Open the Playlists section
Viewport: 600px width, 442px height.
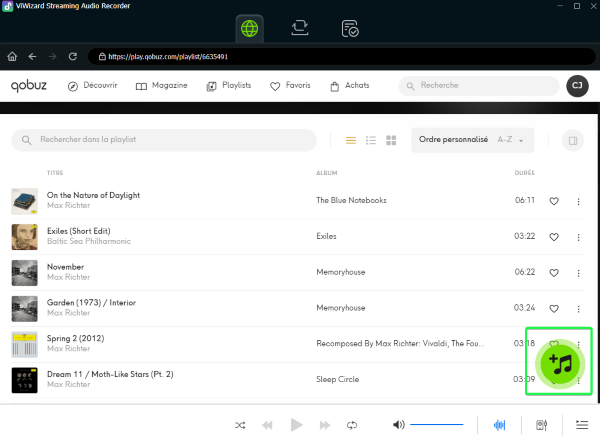(229, 86)
